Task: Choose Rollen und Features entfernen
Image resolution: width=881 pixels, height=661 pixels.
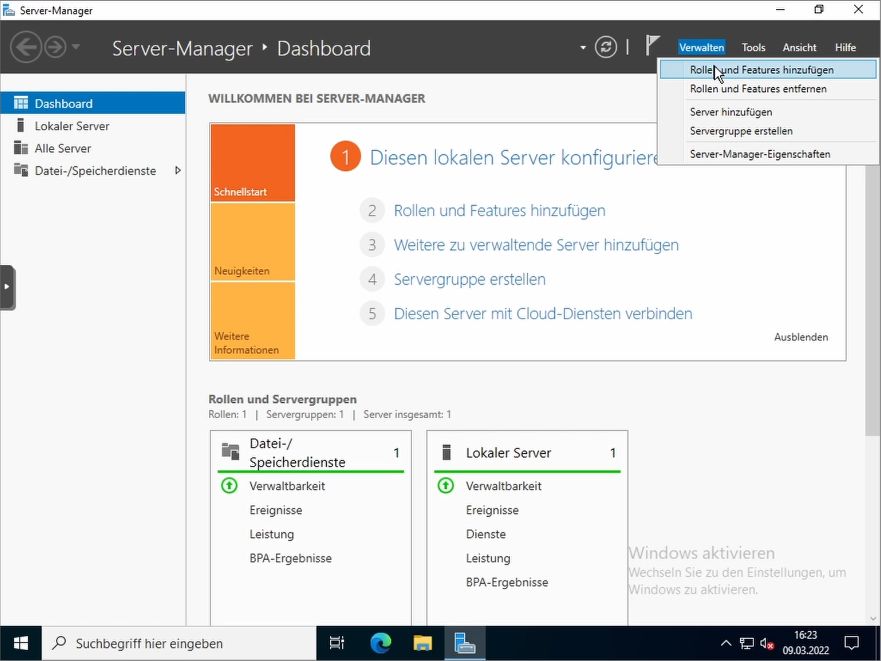Action: (768, 89)
